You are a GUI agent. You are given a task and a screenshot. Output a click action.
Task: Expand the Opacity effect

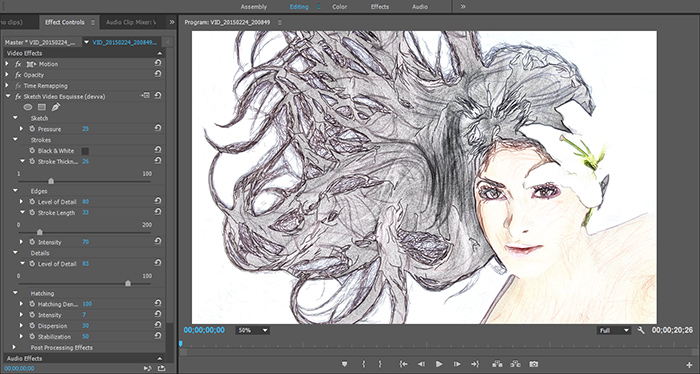[7, 75]
